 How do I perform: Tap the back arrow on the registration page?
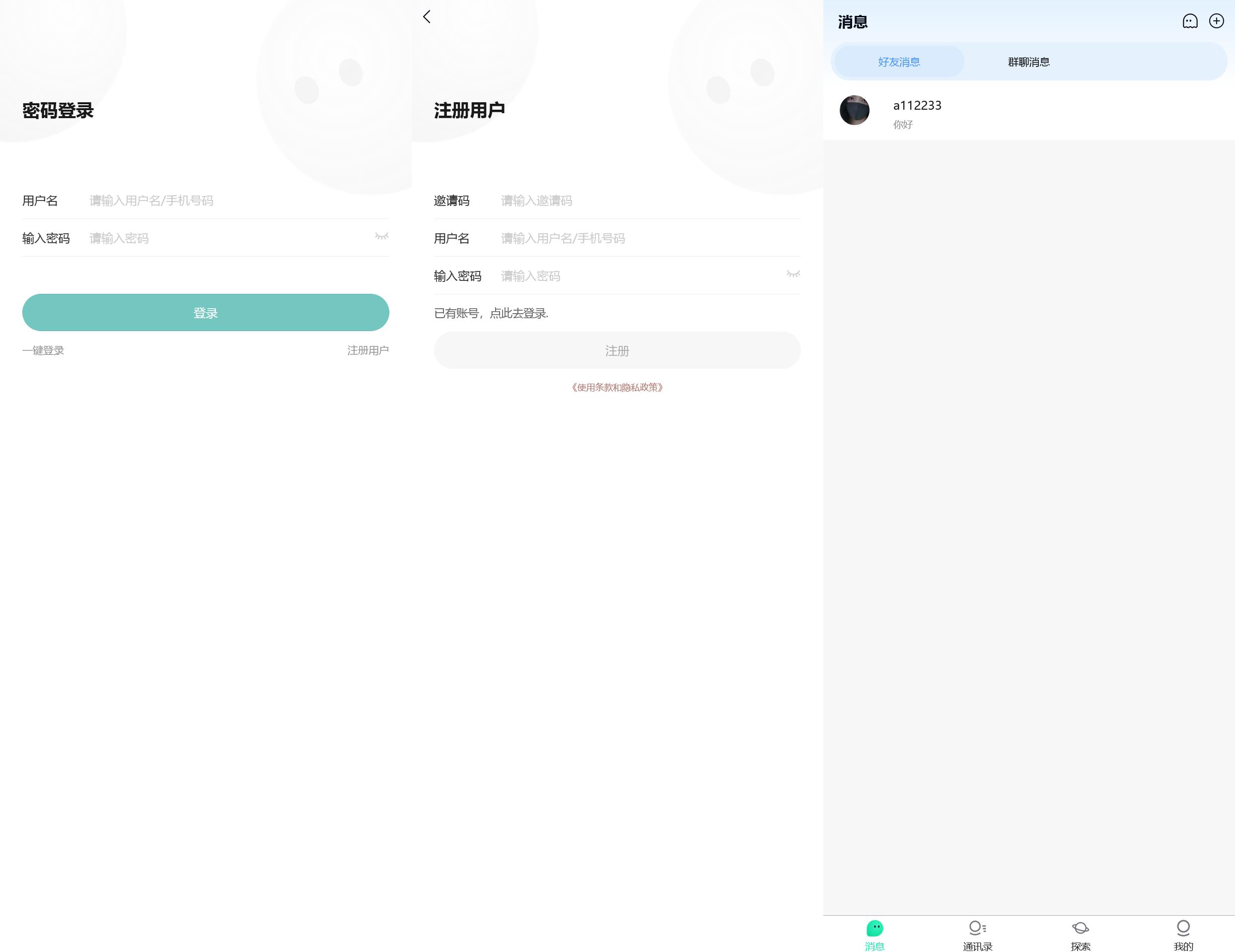[x=427, y=17]
